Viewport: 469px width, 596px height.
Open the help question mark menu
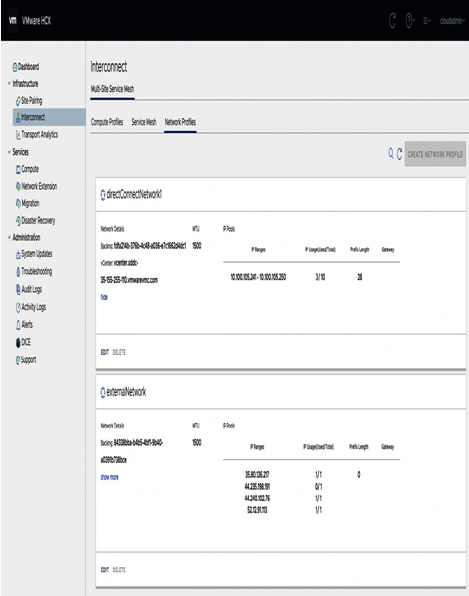[x=410, y=21]
